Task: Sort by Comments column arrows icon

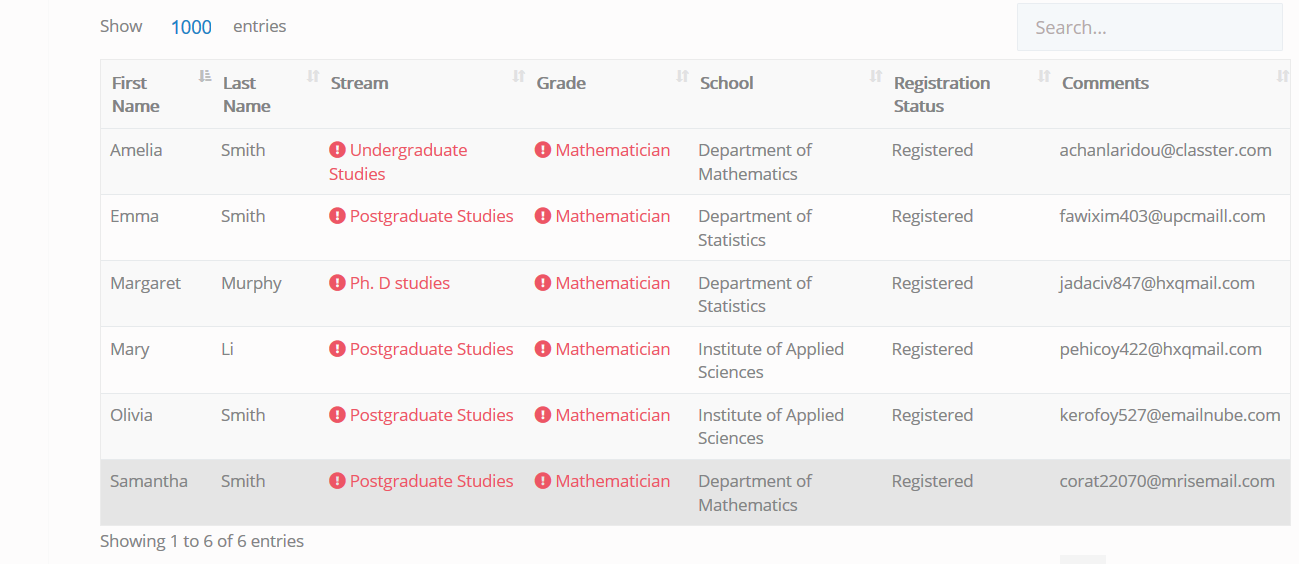Action: tap(1283, 76)
